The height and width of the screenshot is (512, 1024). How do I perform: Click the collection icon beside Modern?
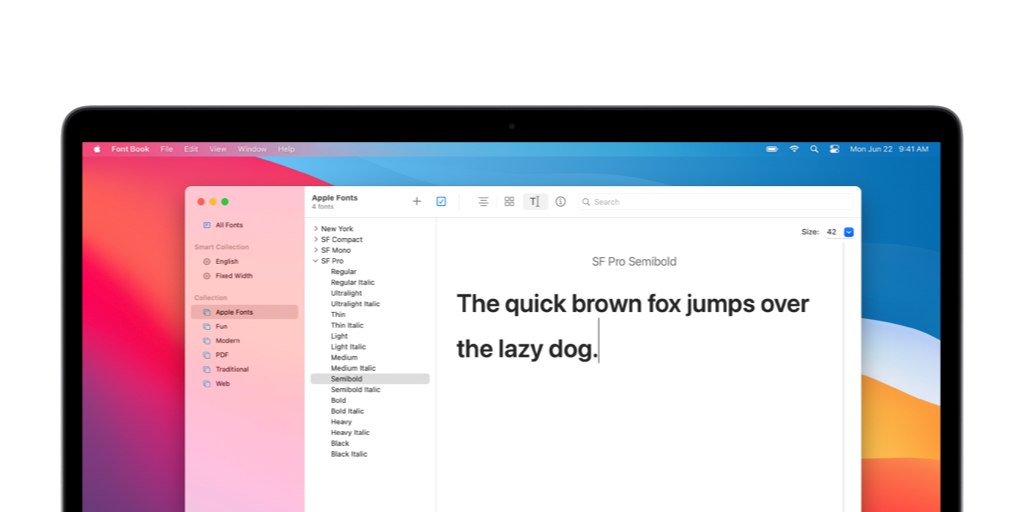(206, 341)
